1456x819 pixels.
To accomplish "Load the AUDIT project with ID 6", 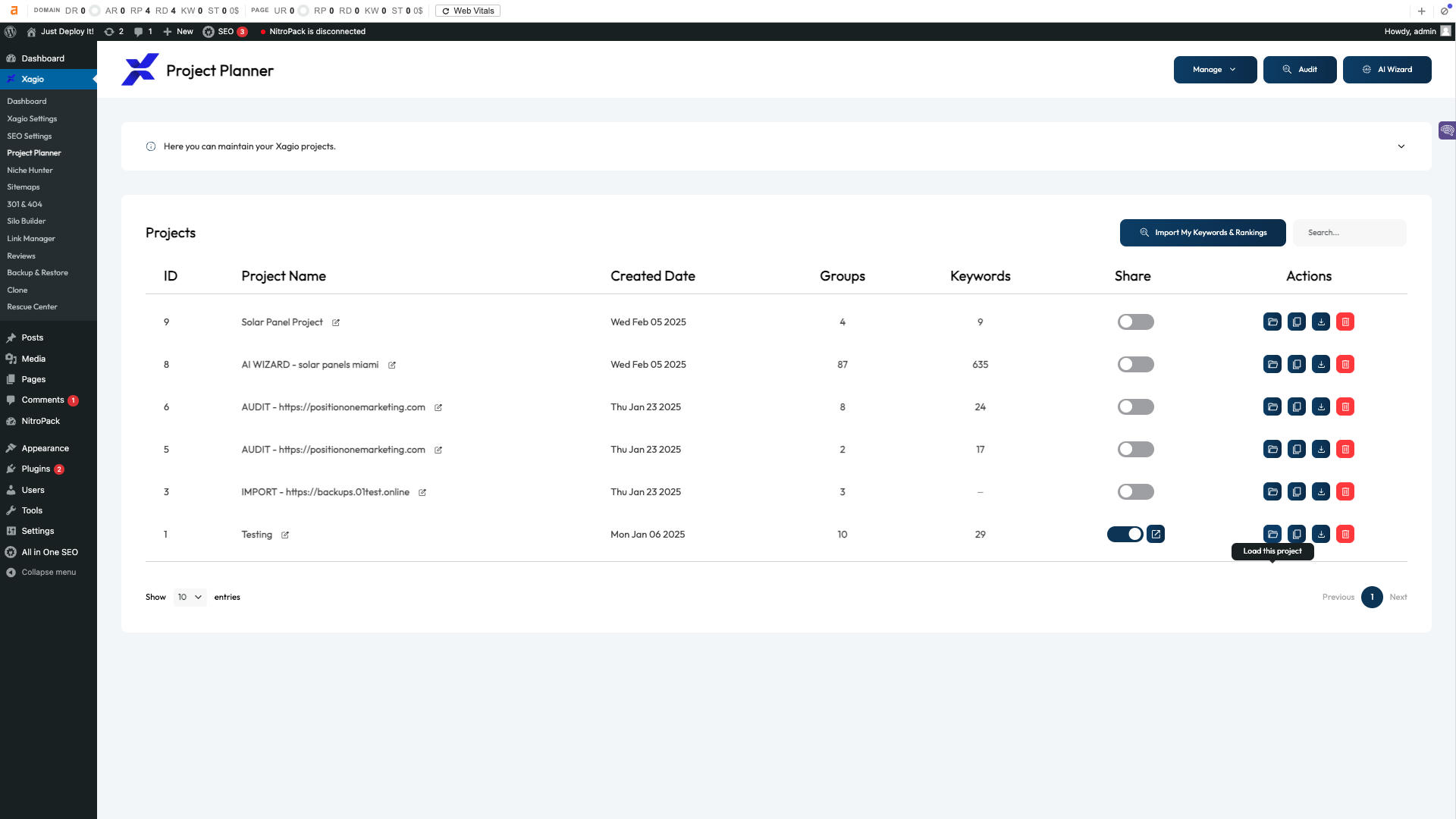I will coord(1272,407).
